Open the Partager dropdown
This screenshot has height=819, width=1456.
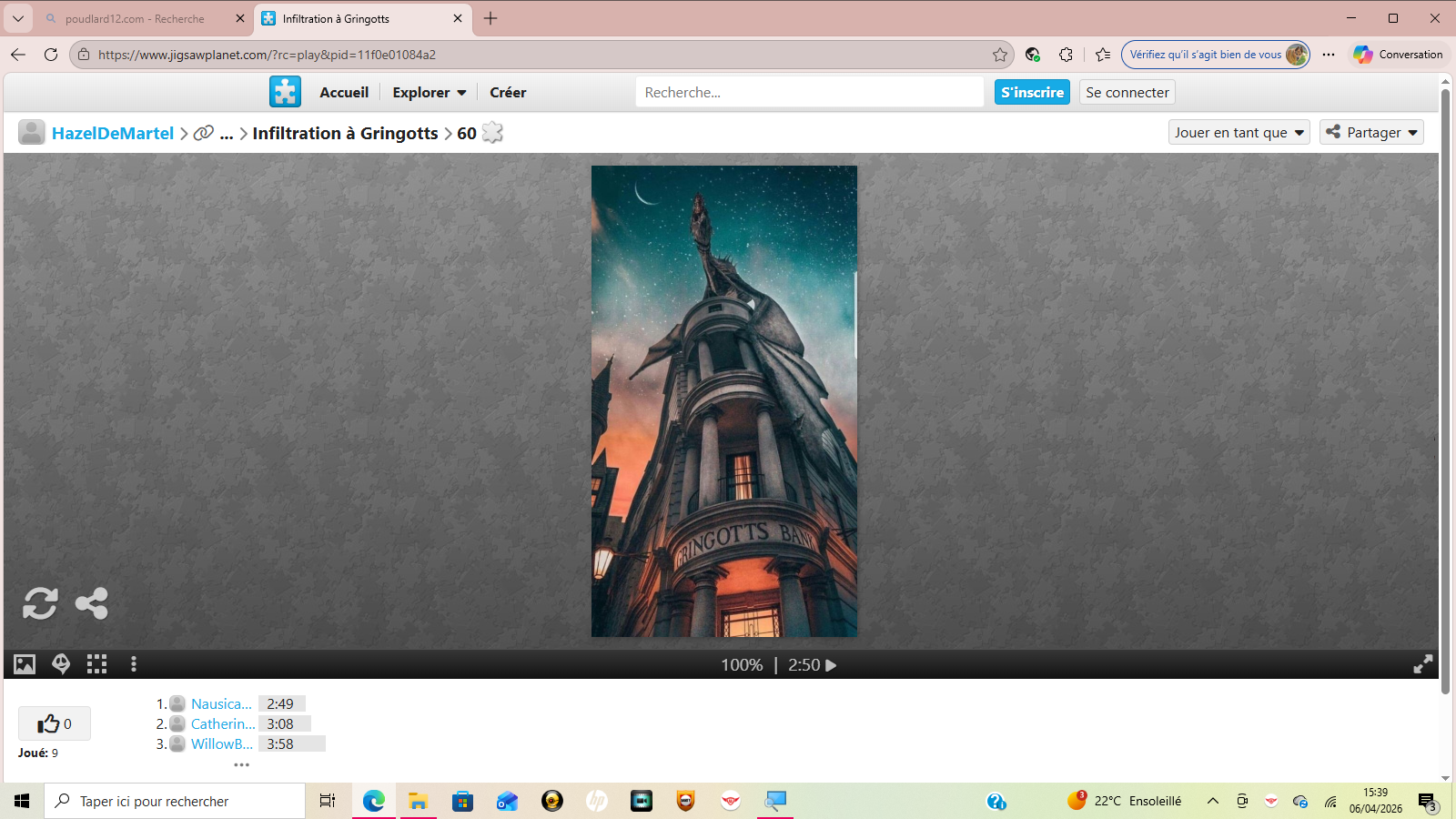click(x=1372, y=133)
